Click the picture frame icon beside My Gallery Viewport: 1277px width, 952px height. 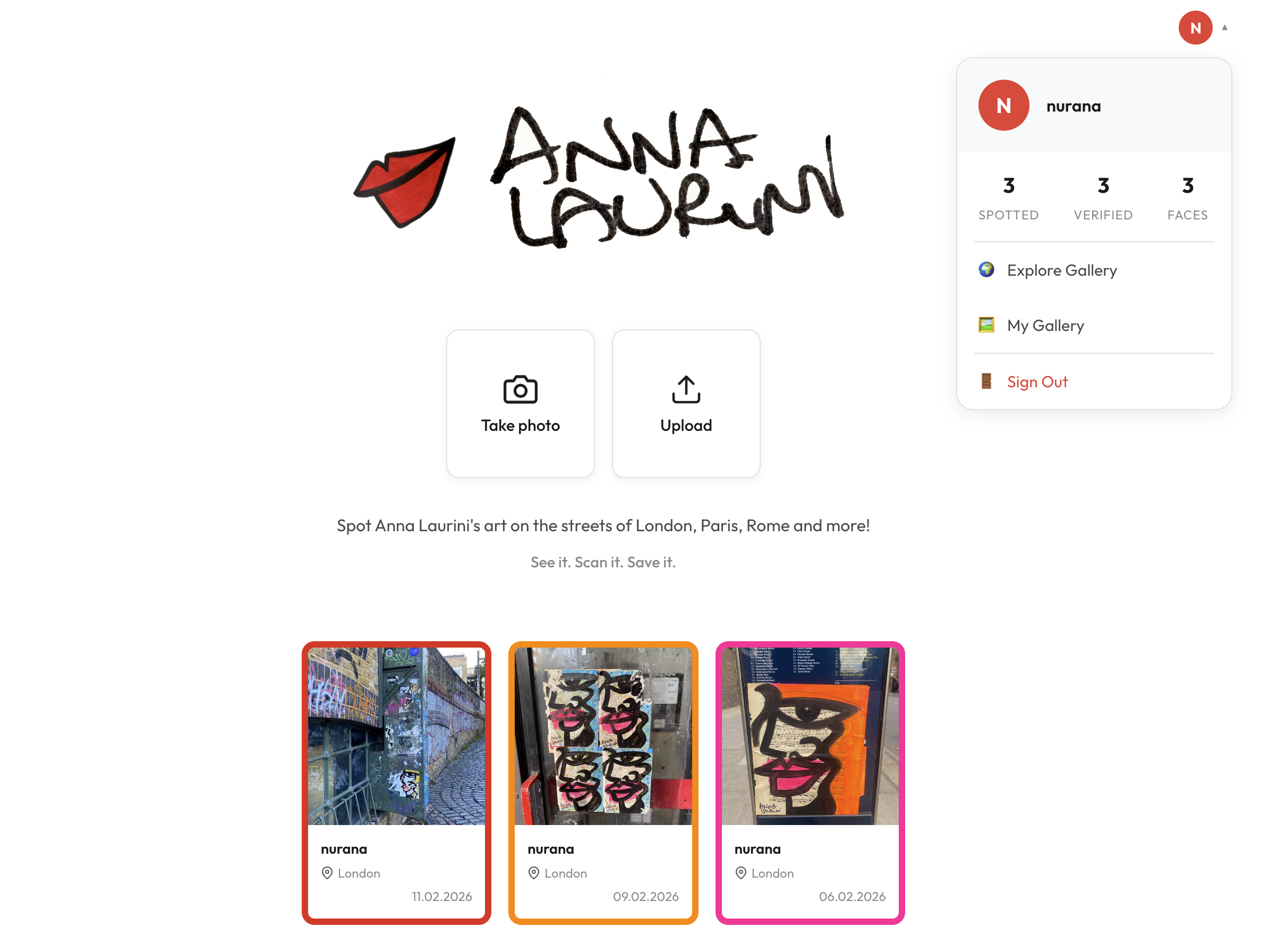pos(986,325)
